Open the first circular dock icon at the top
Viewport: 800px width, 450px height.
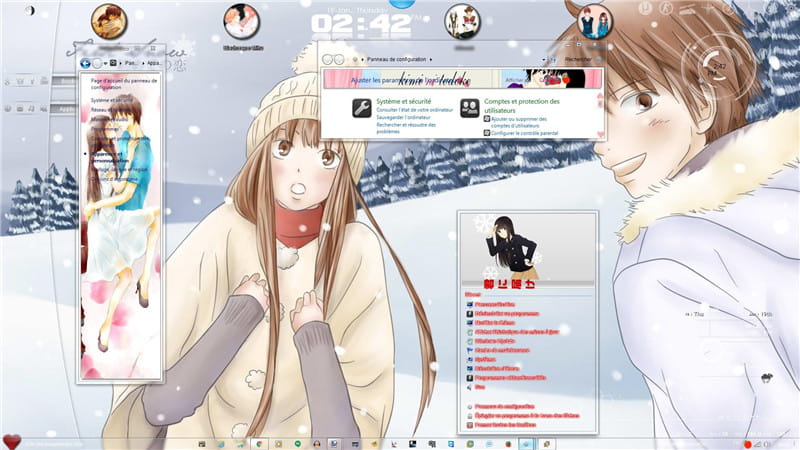click(x=108, y=20)
